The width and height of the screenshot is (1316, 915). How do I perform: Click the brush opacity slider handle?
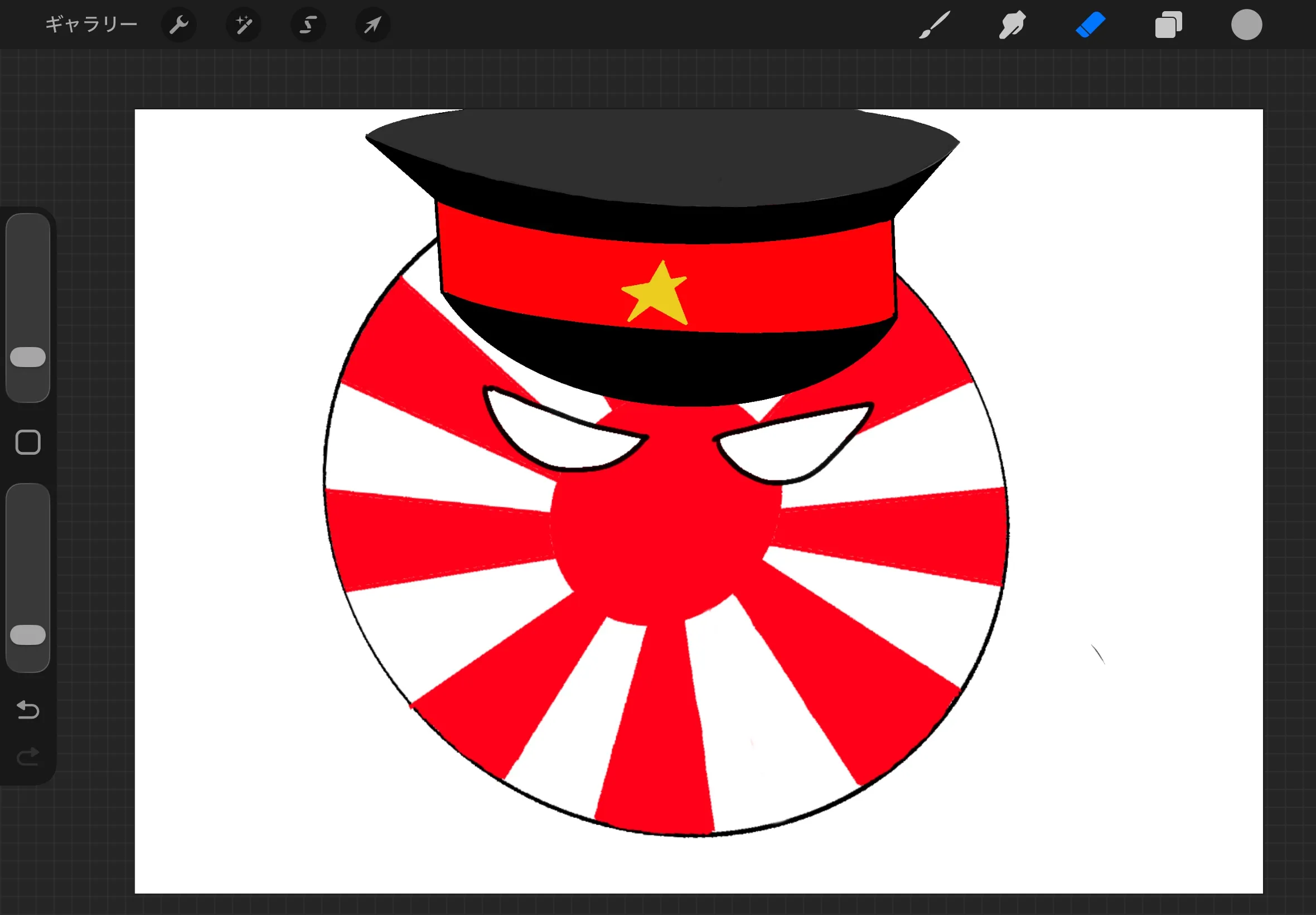[28, 635]
